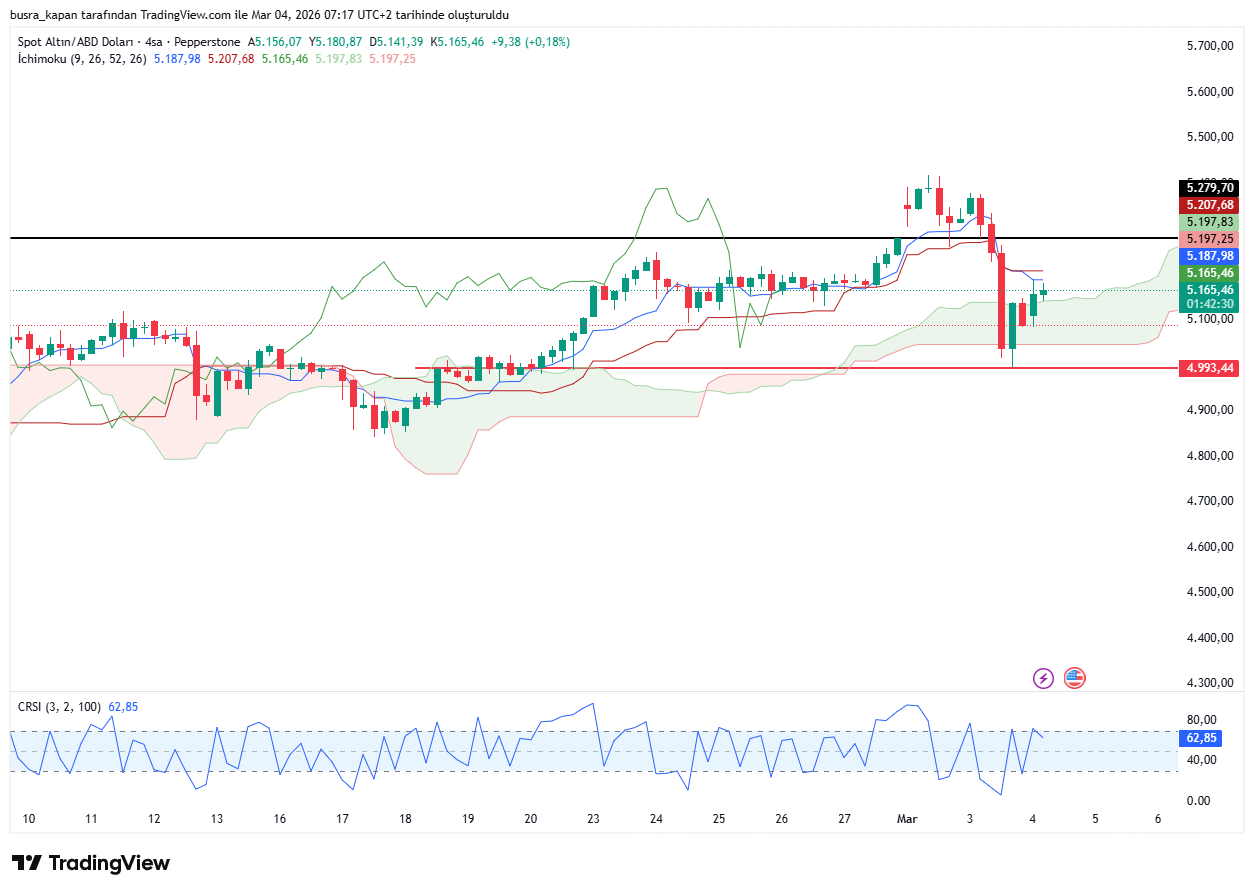The image size is (1254, 893).
Task: Click the US flag economic event icon
Action: coord(1075,678)
